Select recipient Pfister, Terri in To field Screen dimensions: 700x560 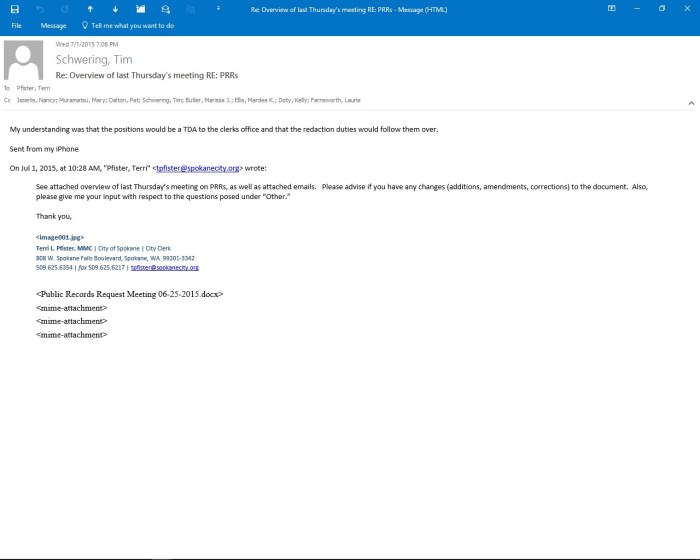click(x=36, y=88)
